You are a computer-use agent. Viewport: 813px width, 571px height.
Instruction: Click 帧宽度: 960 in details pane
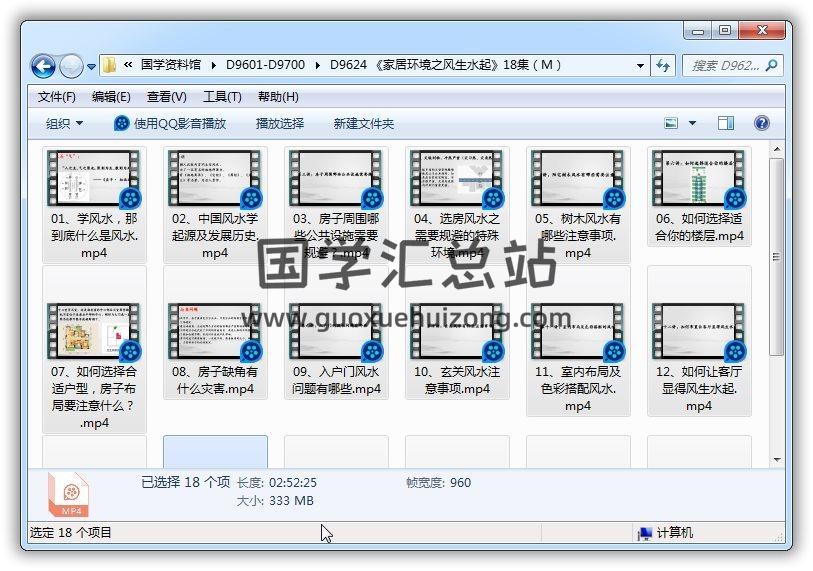439,483
